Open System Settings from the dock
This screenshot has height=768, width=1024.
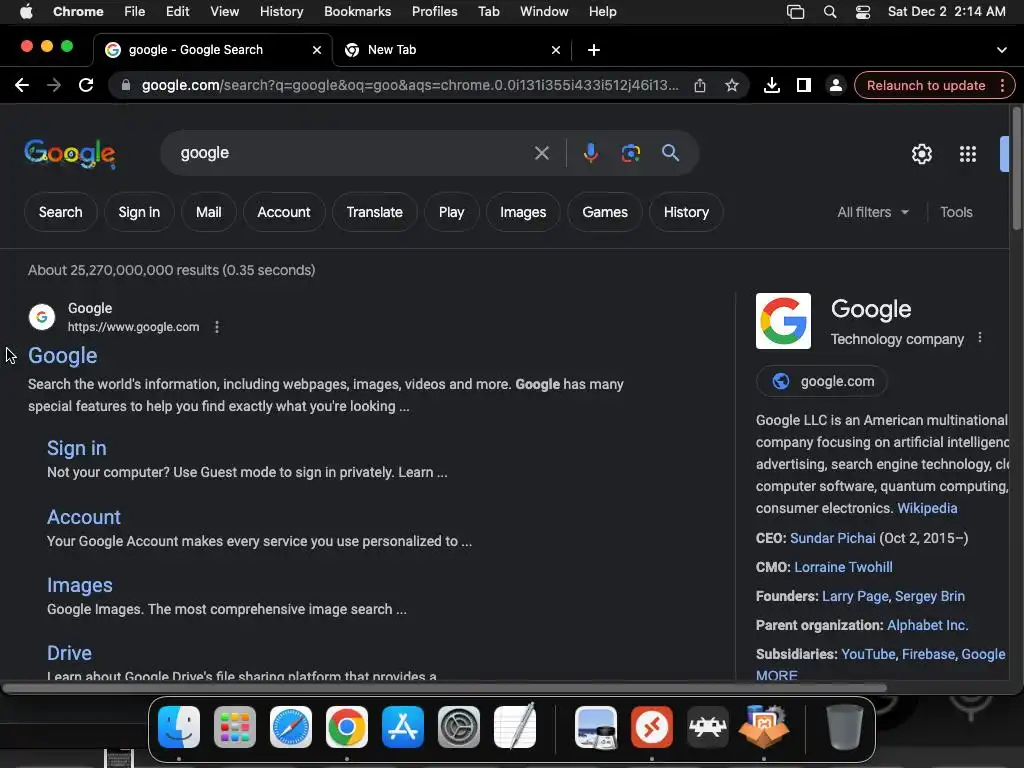click(x=458, y=727)
